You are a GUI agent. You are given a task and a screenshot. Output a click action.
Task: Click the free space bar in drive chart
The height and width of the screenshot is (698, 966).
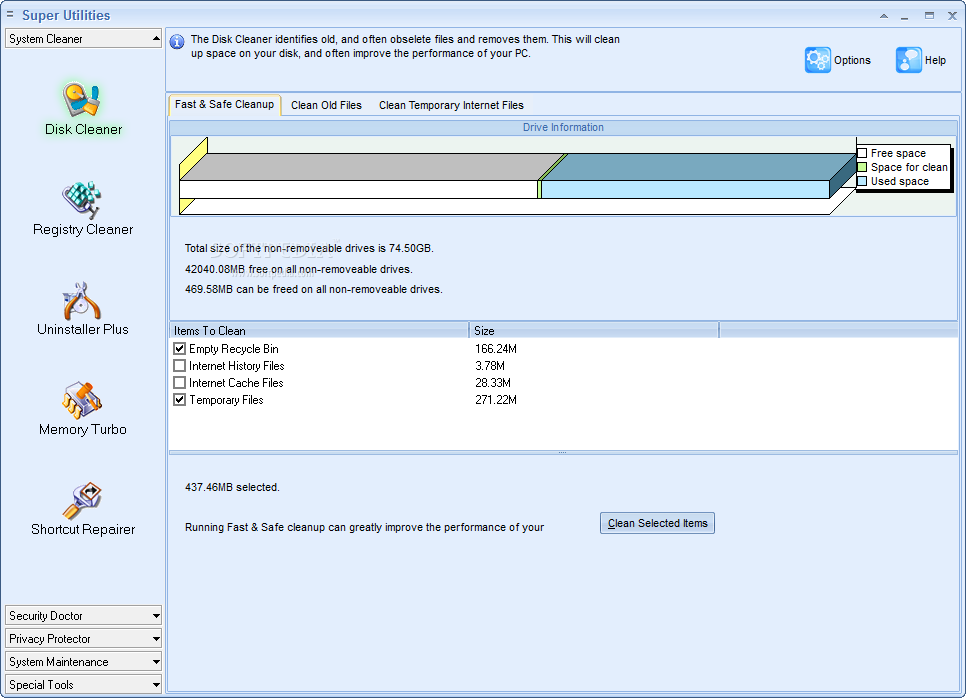click(359, 189)
